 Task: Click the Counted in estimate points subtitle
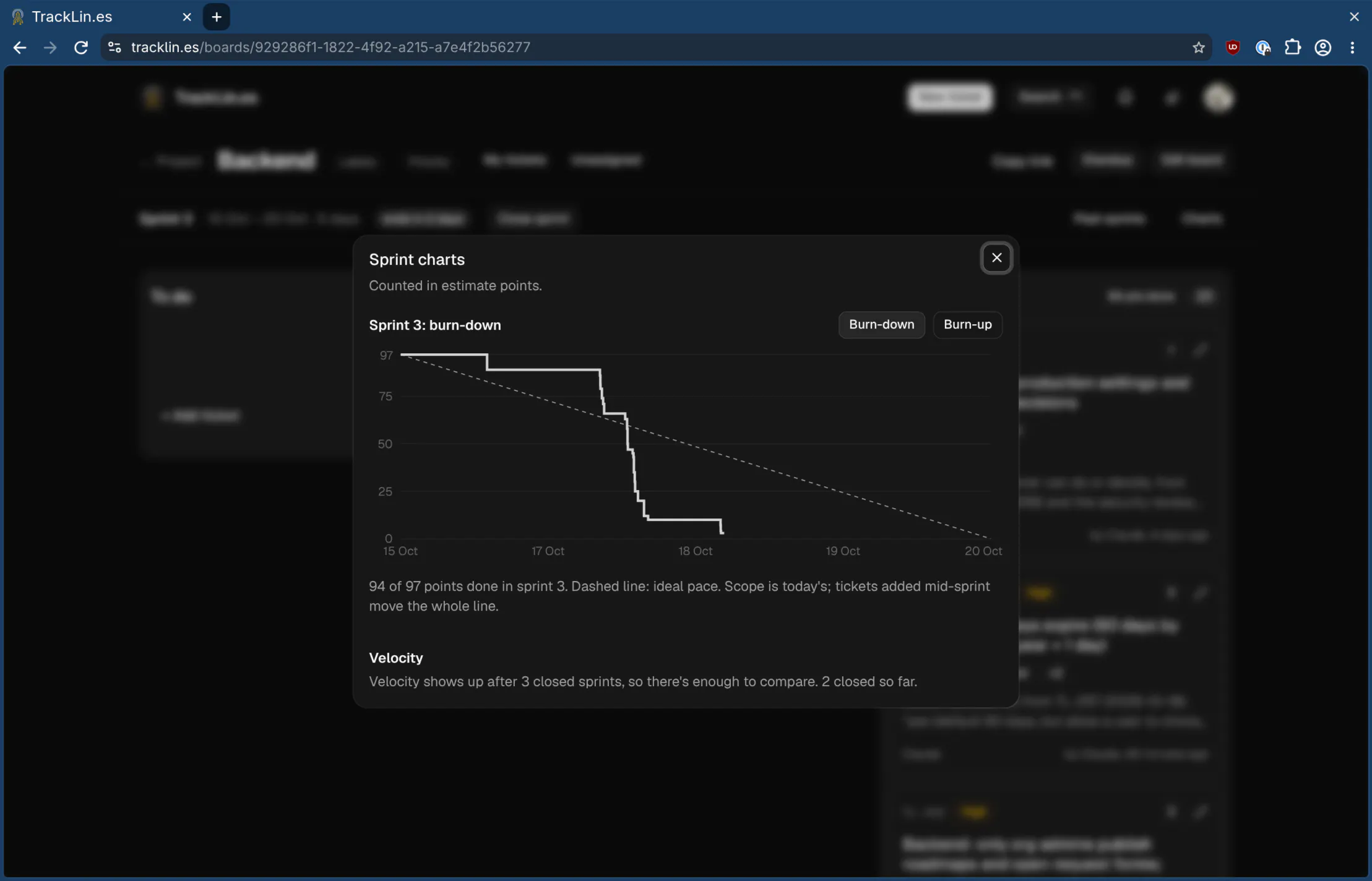tap(455, 286)
